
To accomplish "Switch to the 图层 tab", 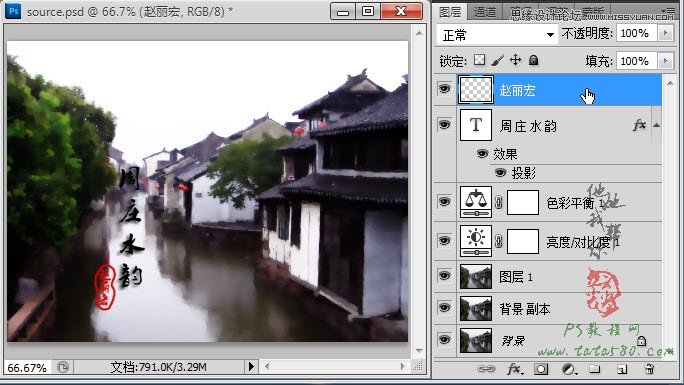I will (x=450, y=12).
